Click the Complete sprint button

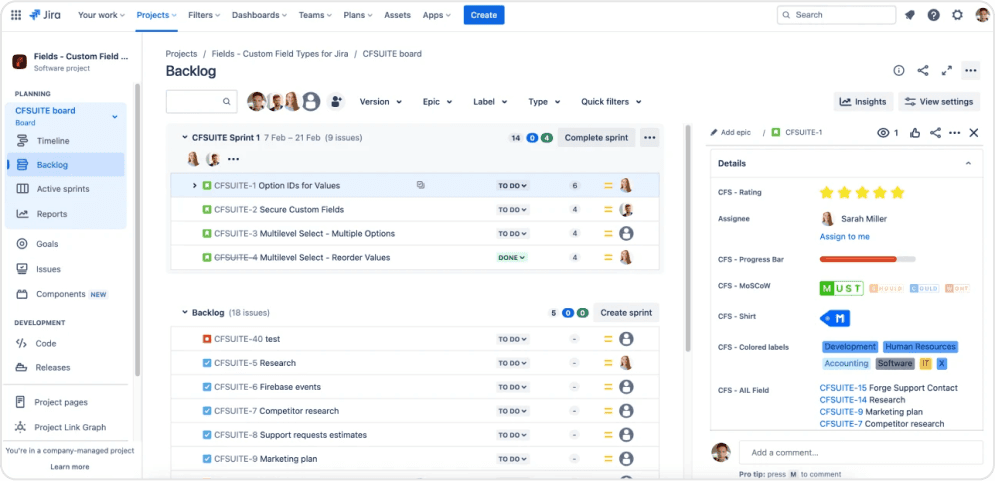(x=596, y=138)
